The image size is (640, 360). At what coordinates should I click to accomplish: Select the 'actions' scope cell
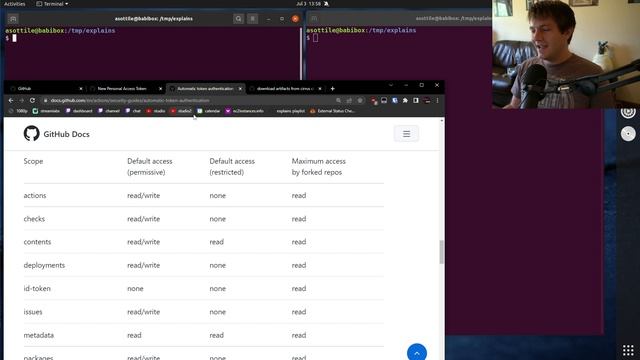(35, 196)
